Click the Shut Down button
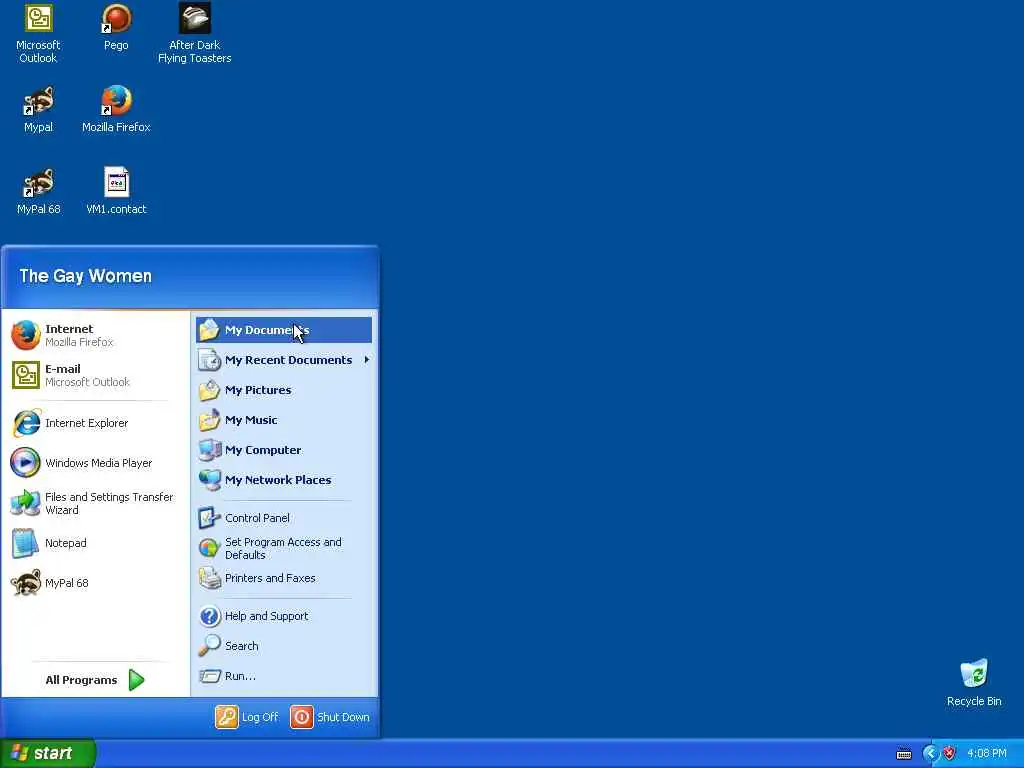 [x=330, y=717]
